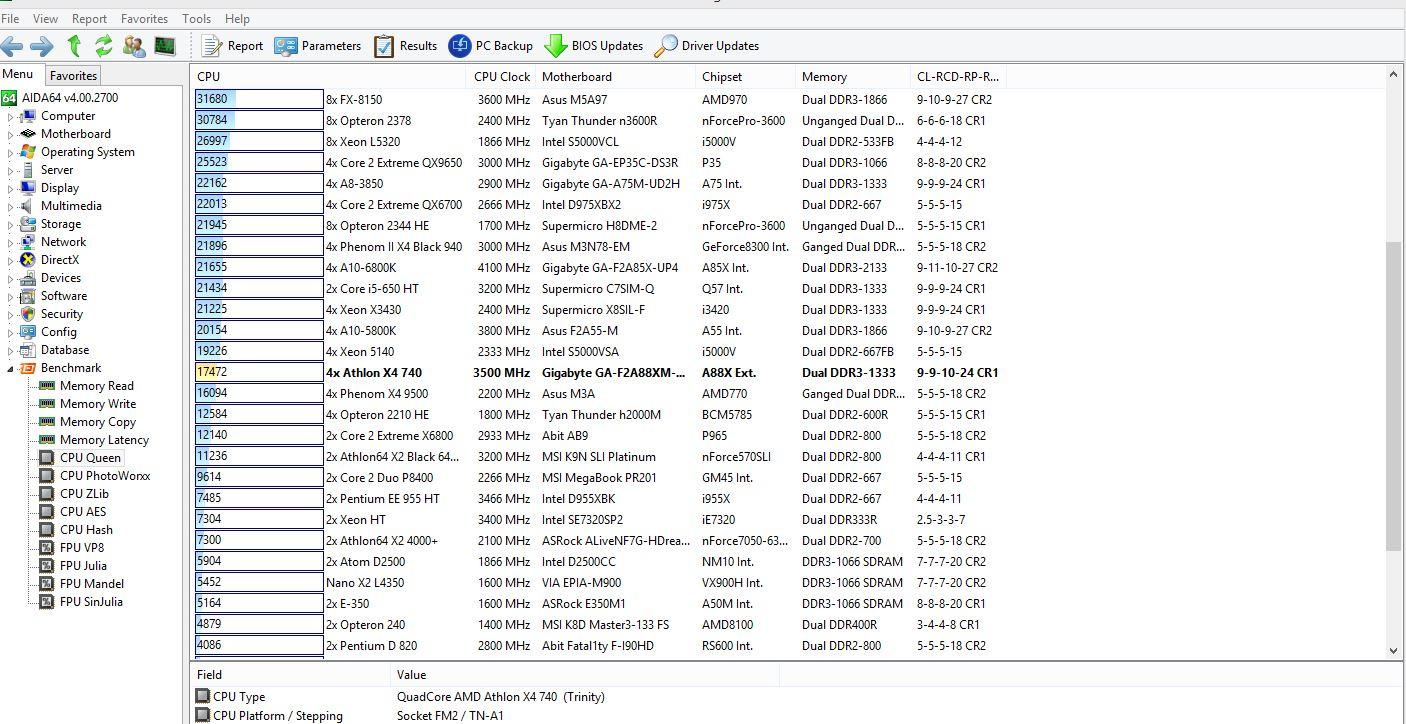Screen dimensions: 1406x724
Task: Open the Help menu
Action: tap(237, 19)
